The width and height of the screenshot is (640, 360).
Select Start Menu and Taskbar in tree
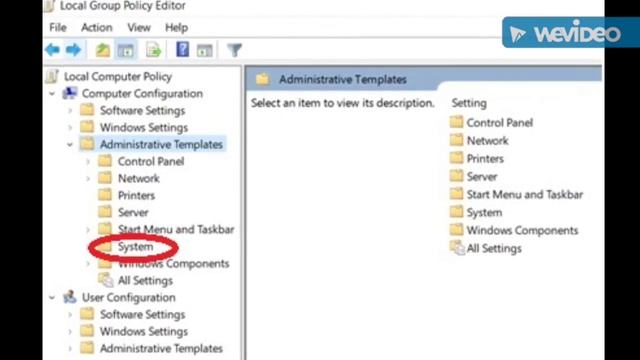176,229
